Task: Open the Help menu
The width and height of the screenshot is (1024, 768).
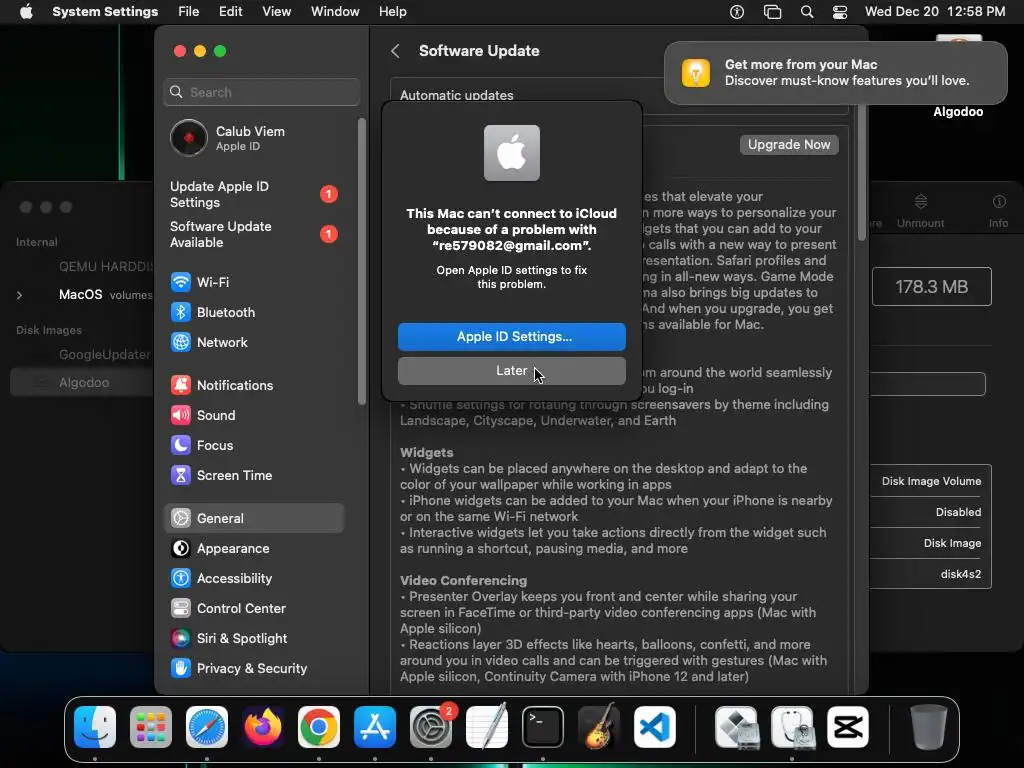Action: pos(392,12)
